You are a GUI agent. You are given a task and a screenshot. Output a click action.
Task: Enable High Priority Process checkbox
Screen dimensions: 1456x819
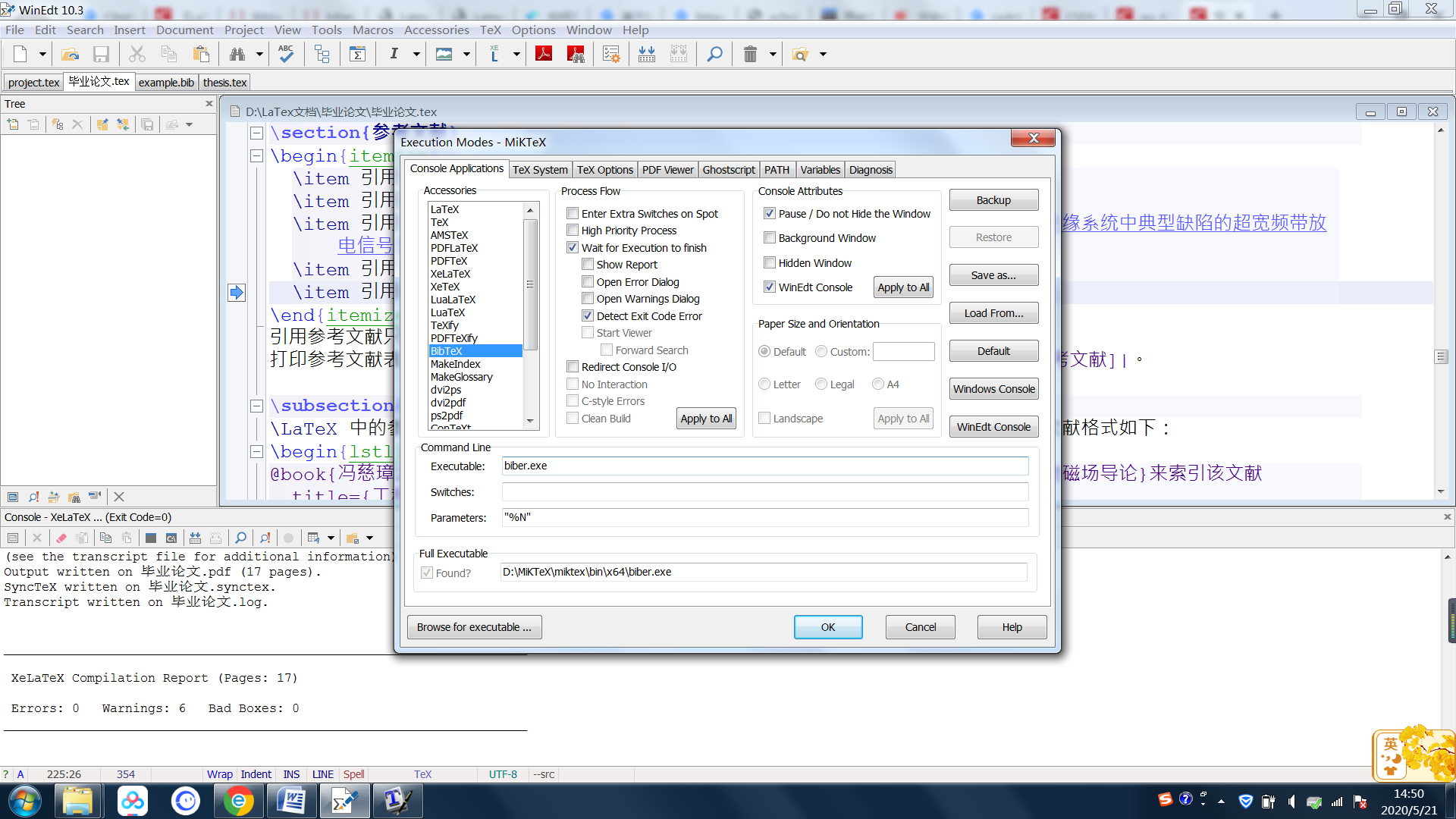pos(573,231)
